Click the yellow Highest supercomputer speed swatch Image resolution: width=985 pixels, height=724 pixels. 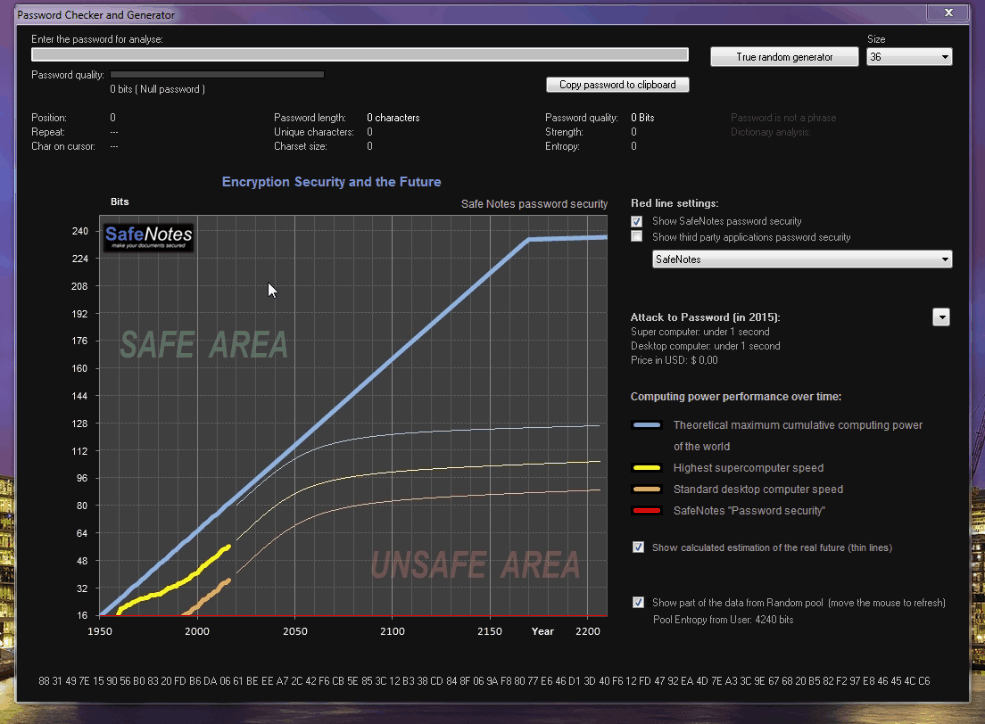646,468
